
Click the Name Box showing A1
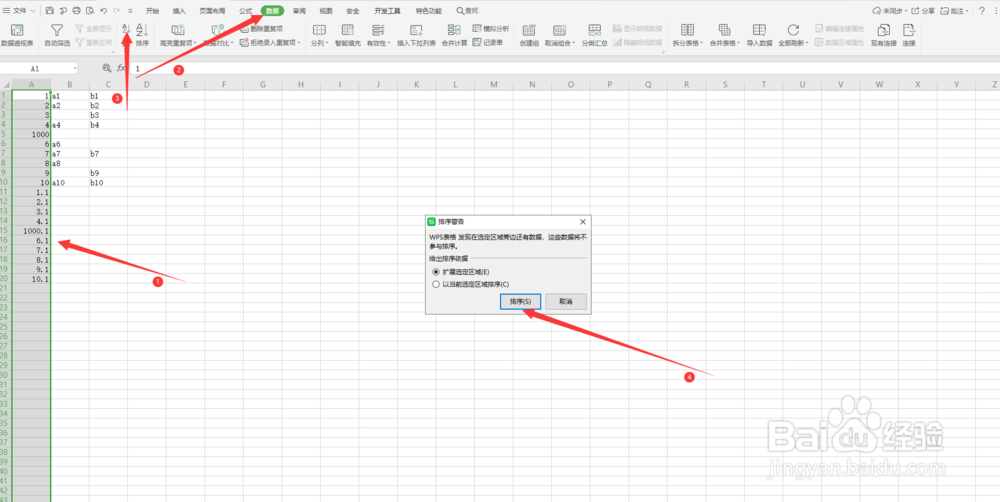pos(34,68)
